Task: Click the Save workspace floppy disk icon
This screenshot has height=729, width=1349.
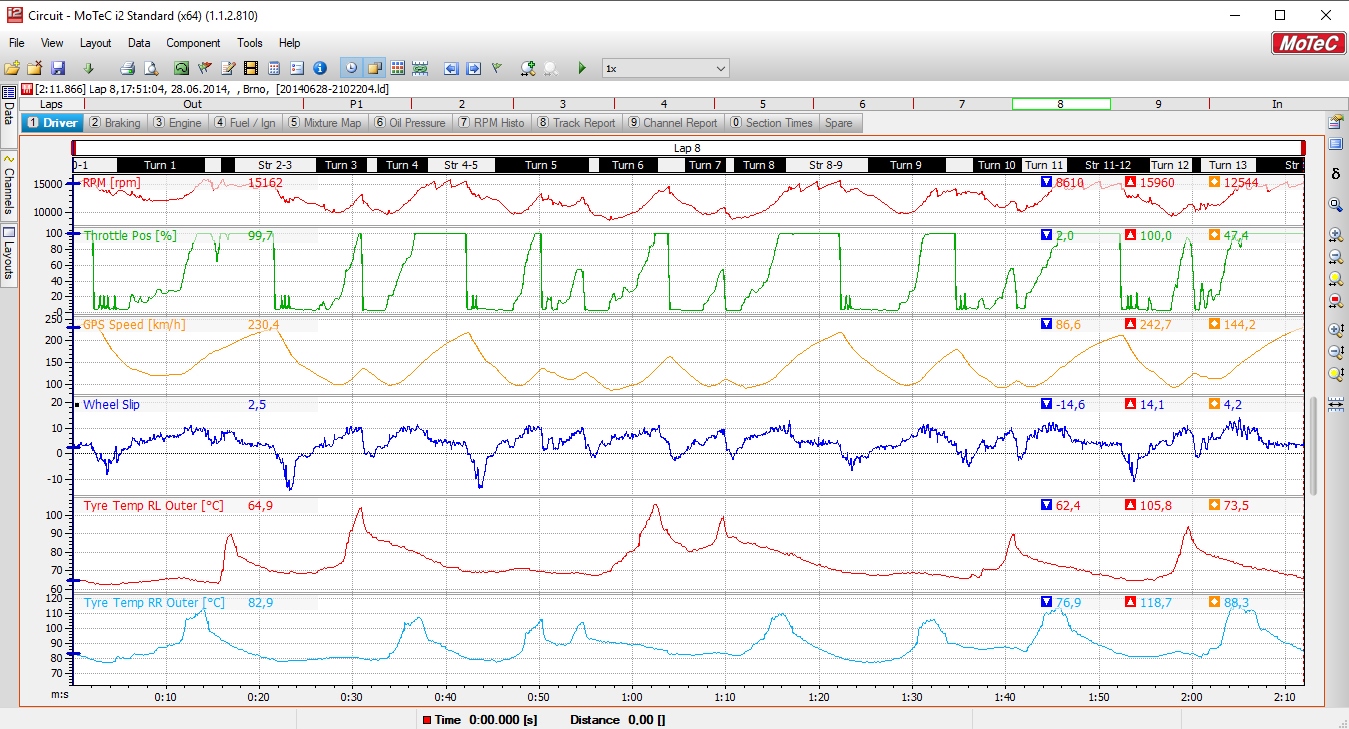Action: pyautogui.click(x=57, y=68)
